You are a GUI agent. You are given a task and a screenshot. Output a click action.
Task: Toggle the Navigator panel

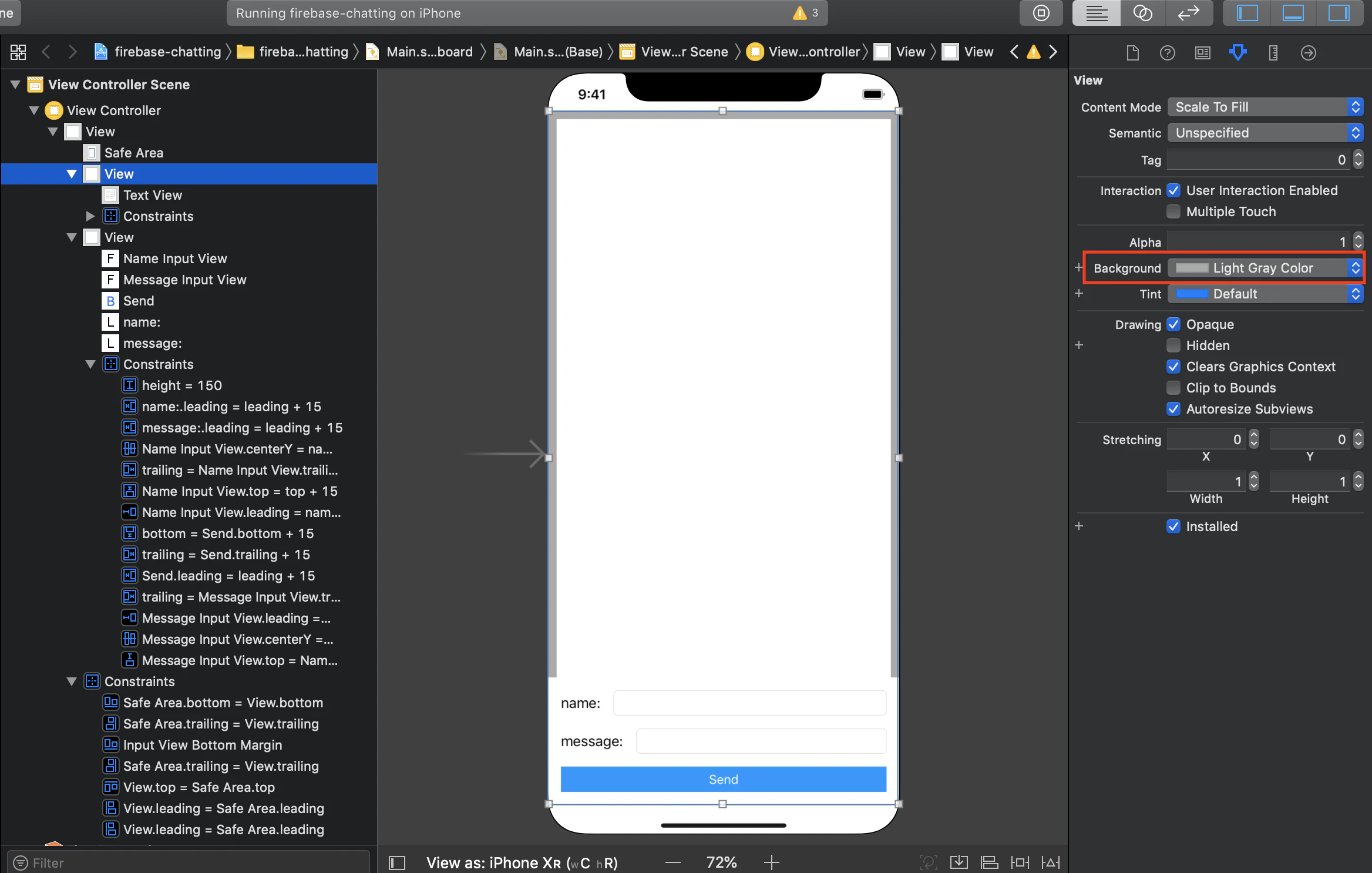pos(1246,13)
